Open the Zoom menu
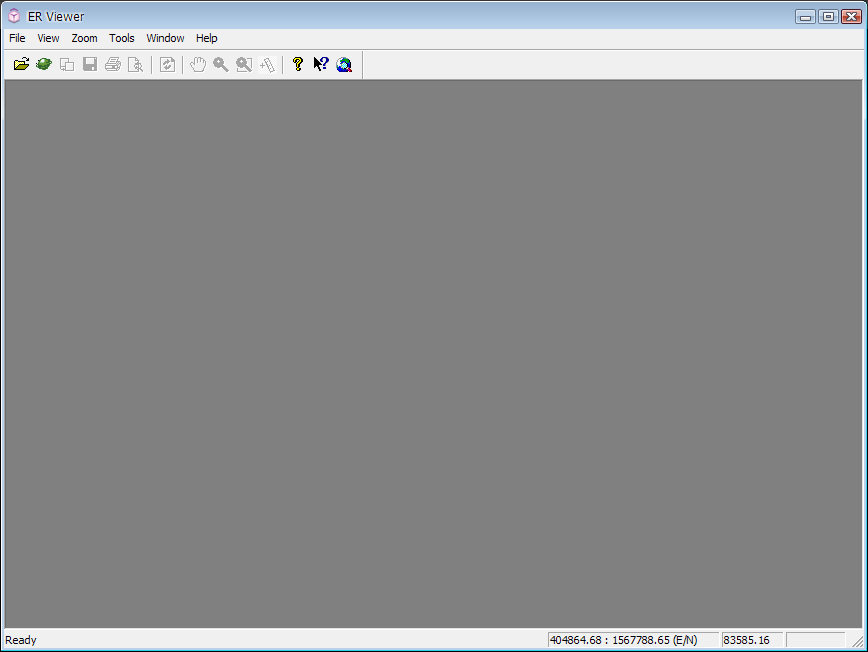Image resolution: width=868 pixels, height=652 pixels. coord(84,38)
